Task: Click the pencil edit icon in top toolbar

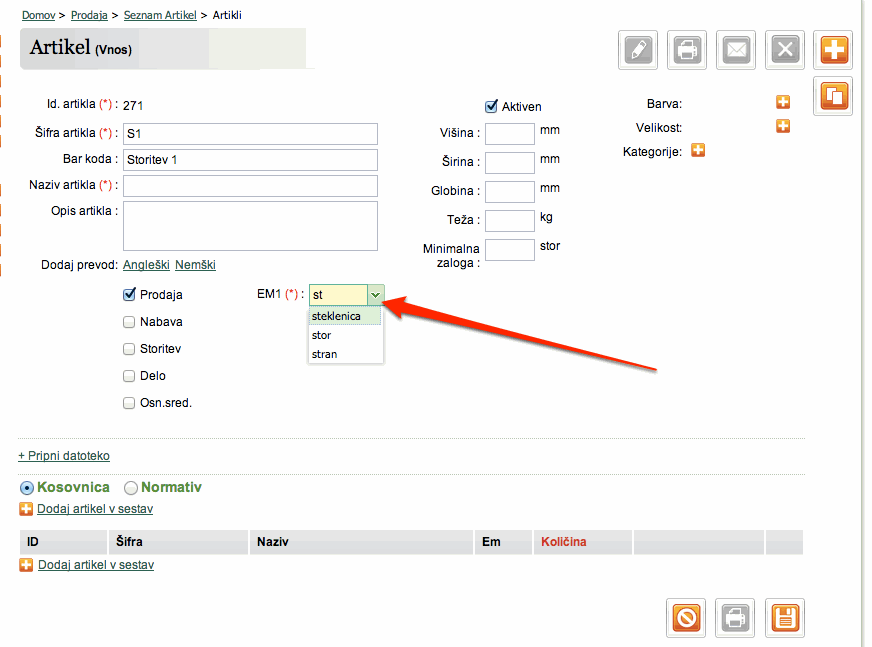Action: pyautogui.click(x=638, y=50)
